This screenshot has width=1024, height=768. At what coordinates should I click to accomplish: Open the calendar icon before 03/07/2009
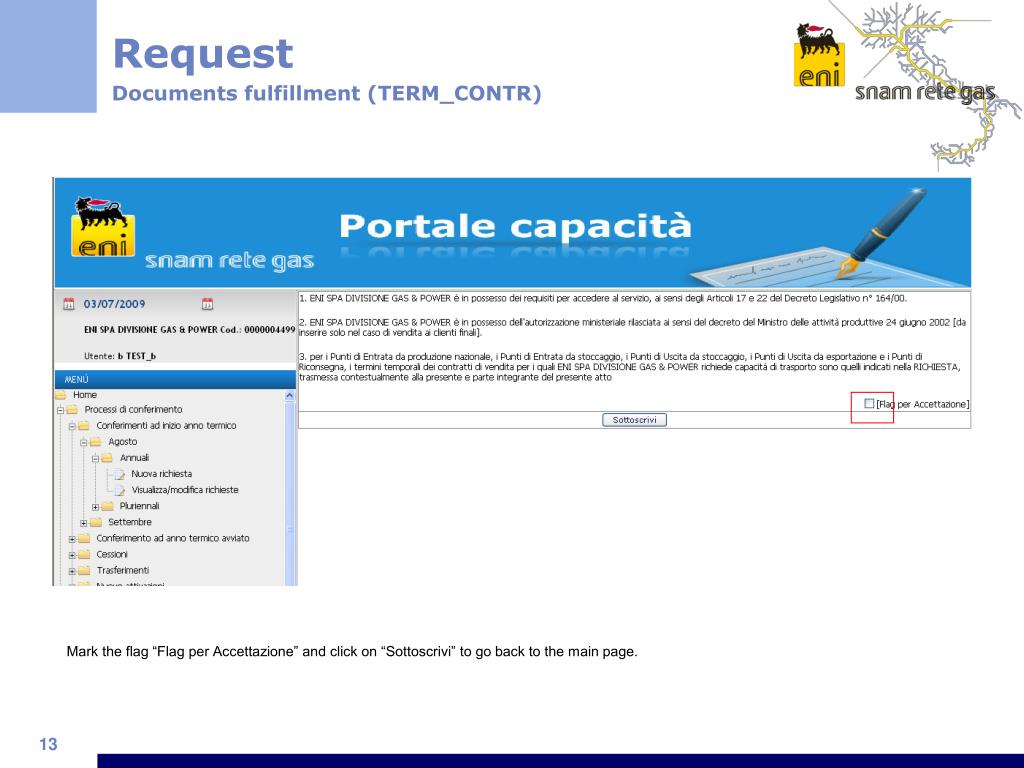69,304
